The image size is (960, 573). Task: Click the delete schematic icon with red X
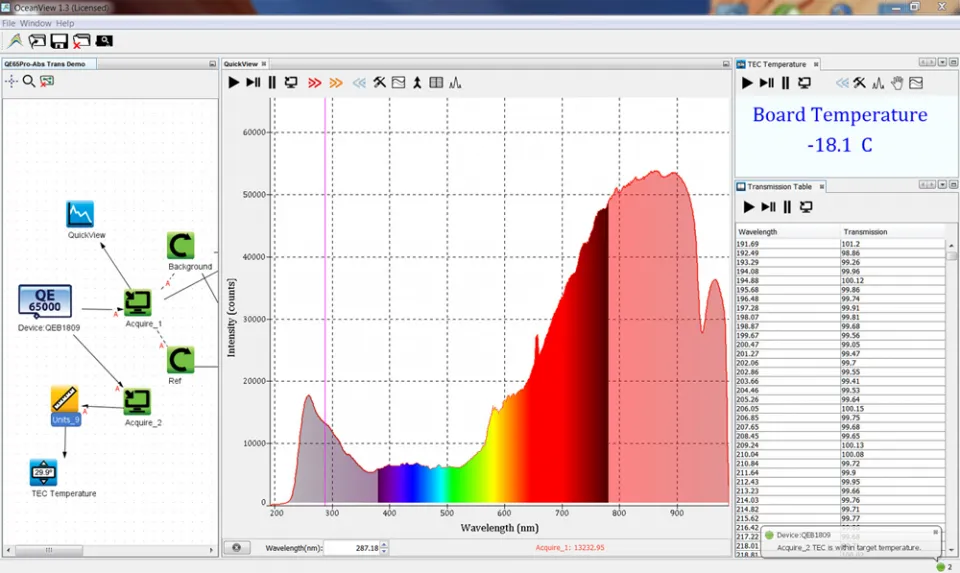click(x=47, y=81)
